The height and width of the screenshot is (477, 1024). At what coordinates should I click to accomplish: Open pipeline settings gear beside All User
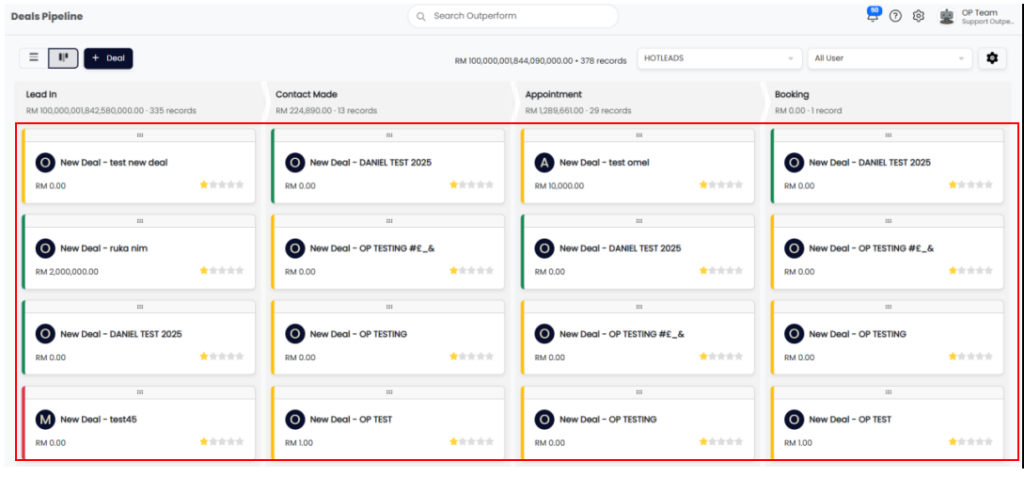991,58
